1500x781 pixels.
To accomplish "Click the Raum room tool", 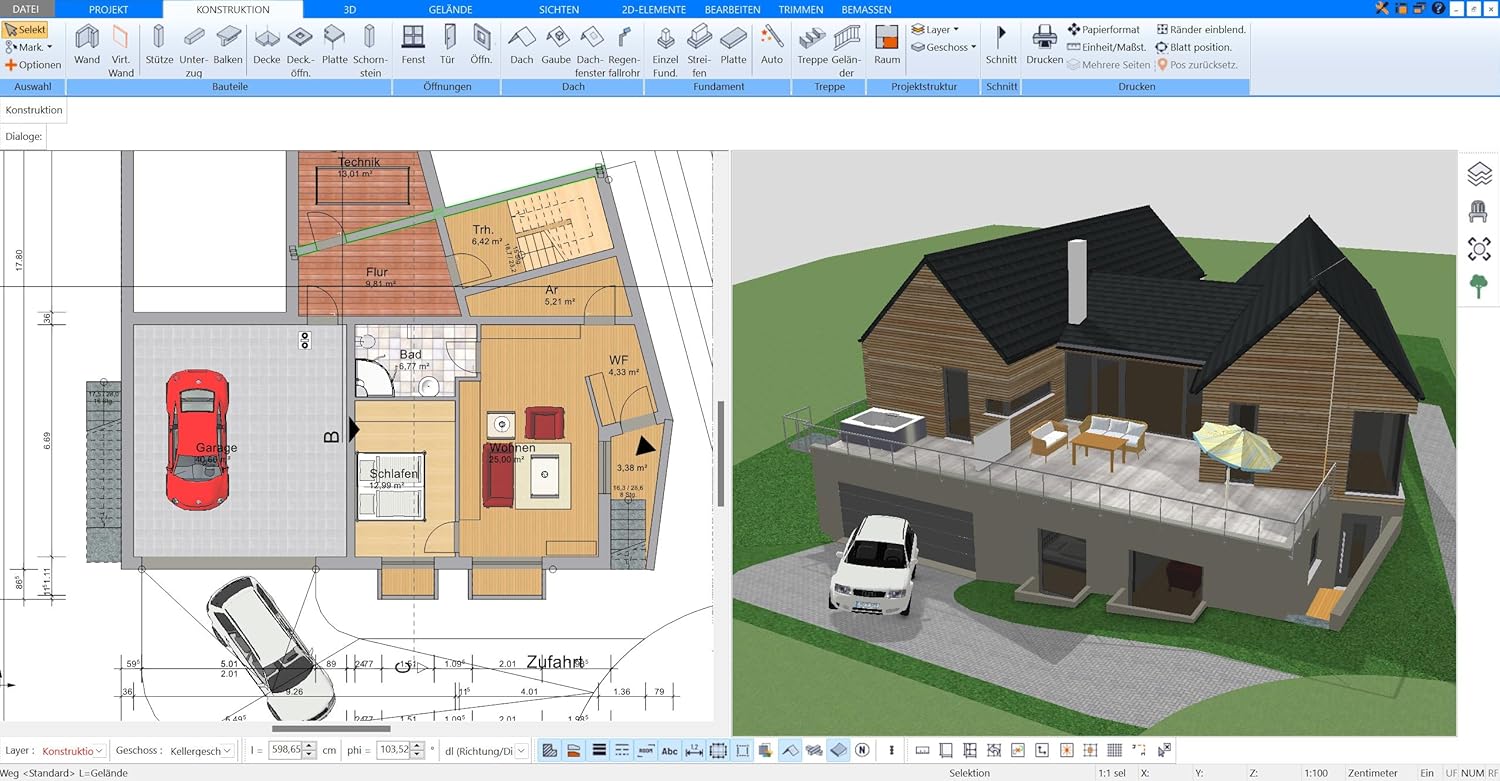I will pos(887,46).
